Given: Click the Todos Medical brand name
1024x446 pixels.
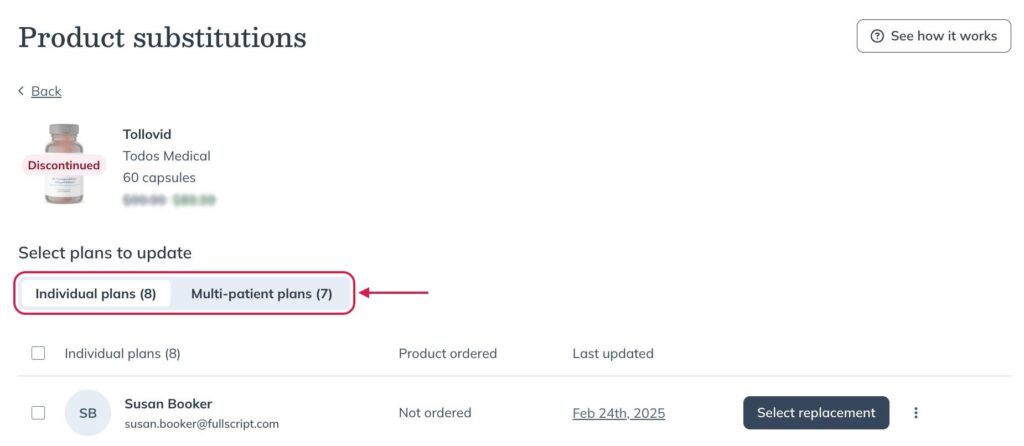Looking at the screenshot, I should click(x=167, y=156).
